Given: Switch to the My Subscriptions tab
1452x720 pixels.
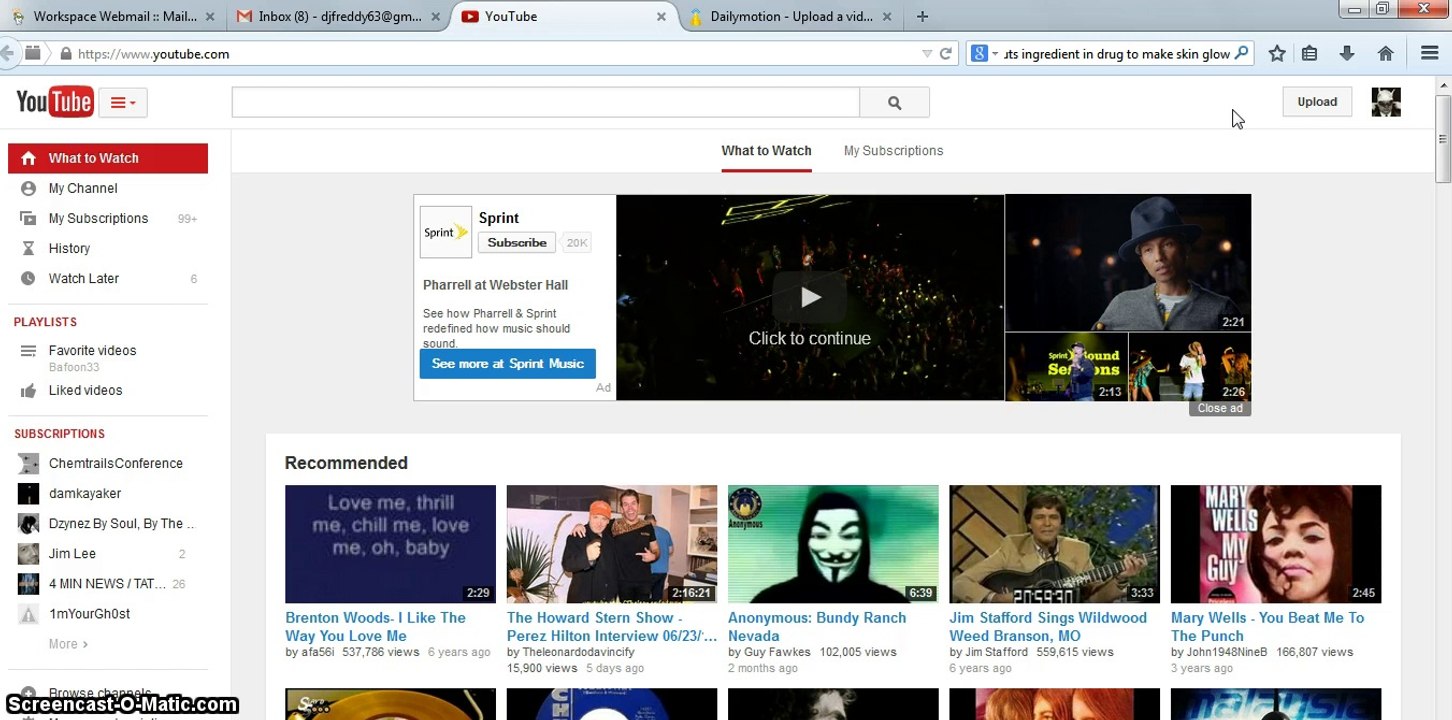Looking at the screenshot, I should [893, 151].
